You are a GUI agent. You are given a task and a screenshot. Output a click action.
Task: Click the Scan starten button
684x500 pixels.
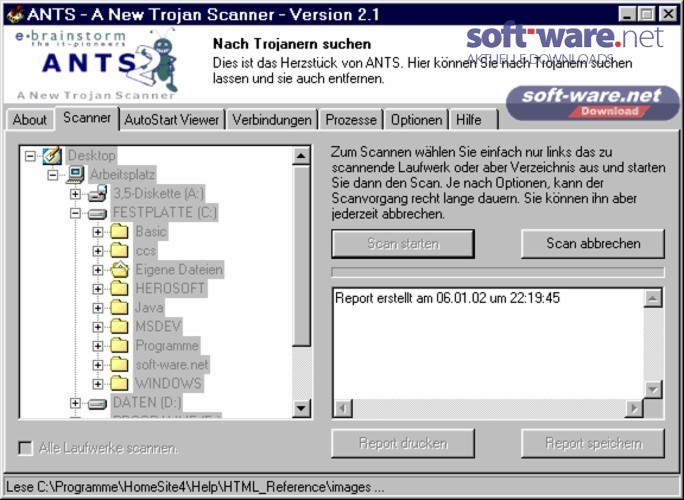click(x=403, y=243)
